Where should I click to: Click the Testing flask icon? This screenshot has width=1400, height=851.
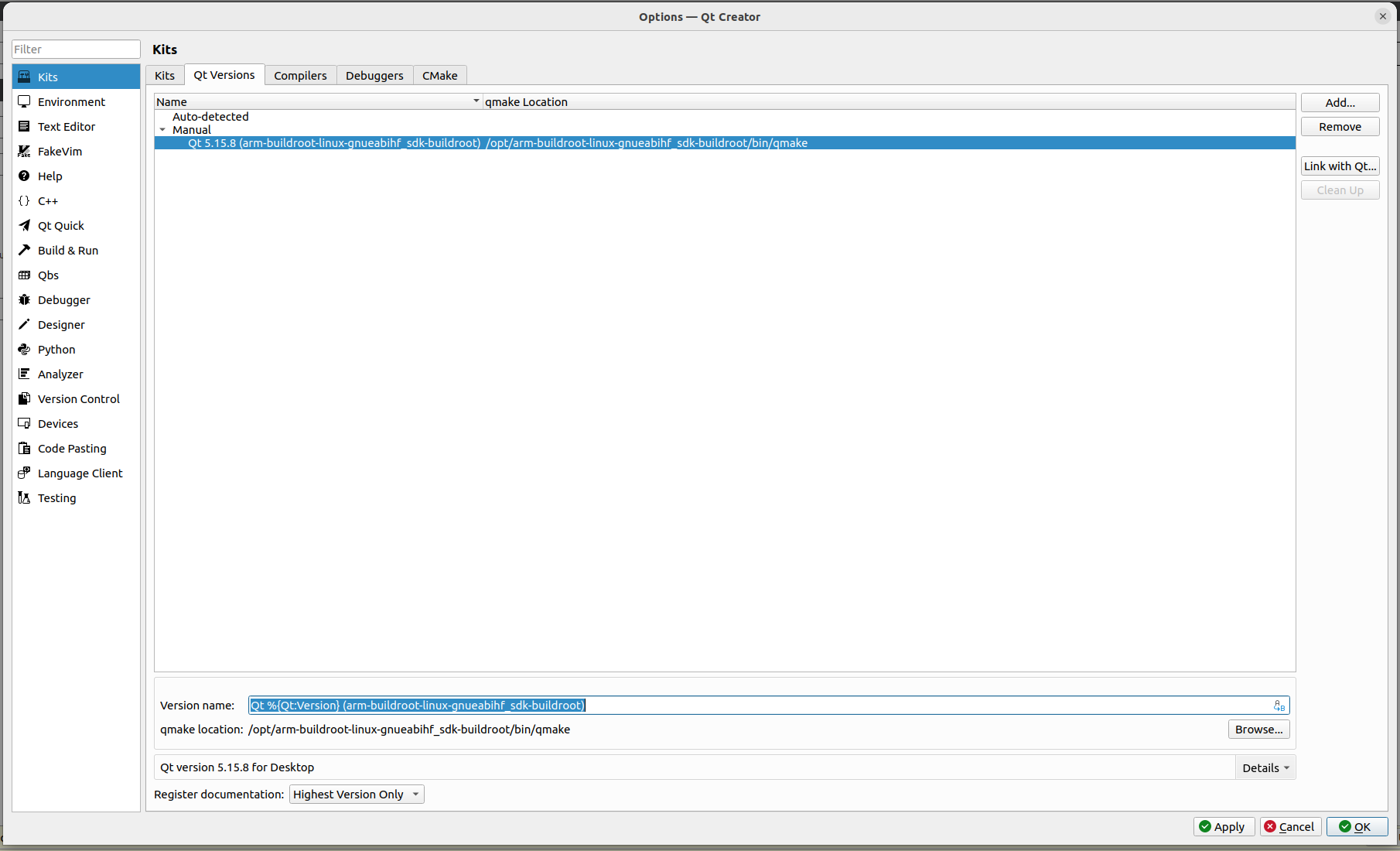24,497
